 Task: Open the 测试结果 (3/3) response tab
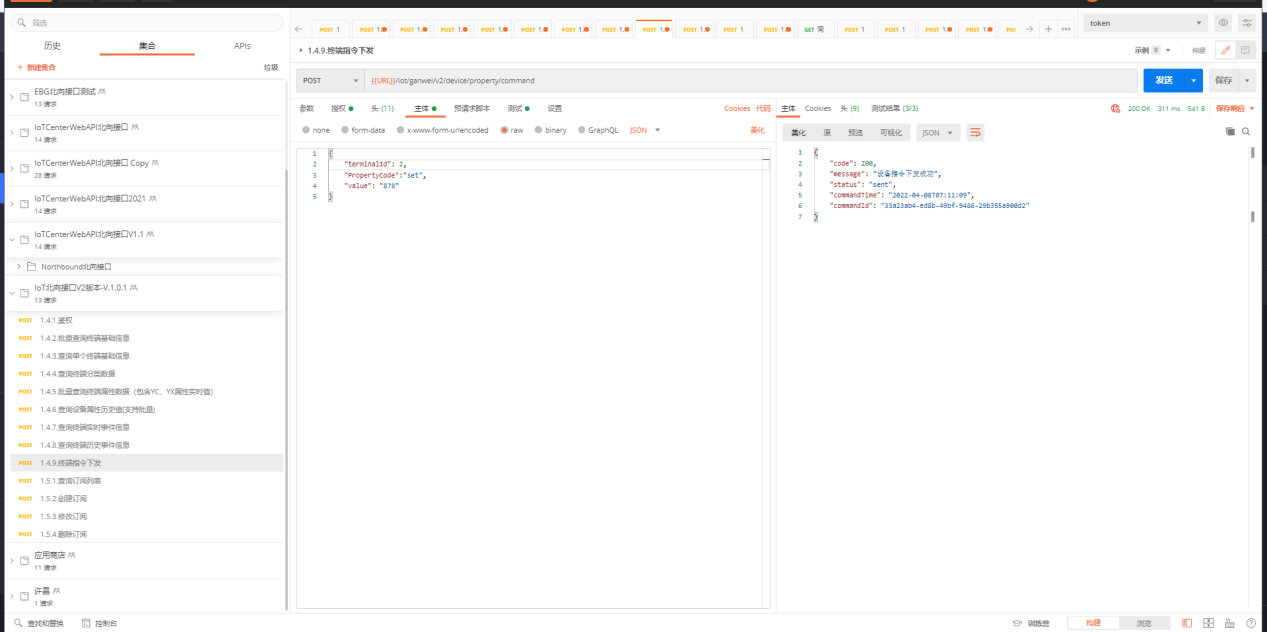click(894, 108)
